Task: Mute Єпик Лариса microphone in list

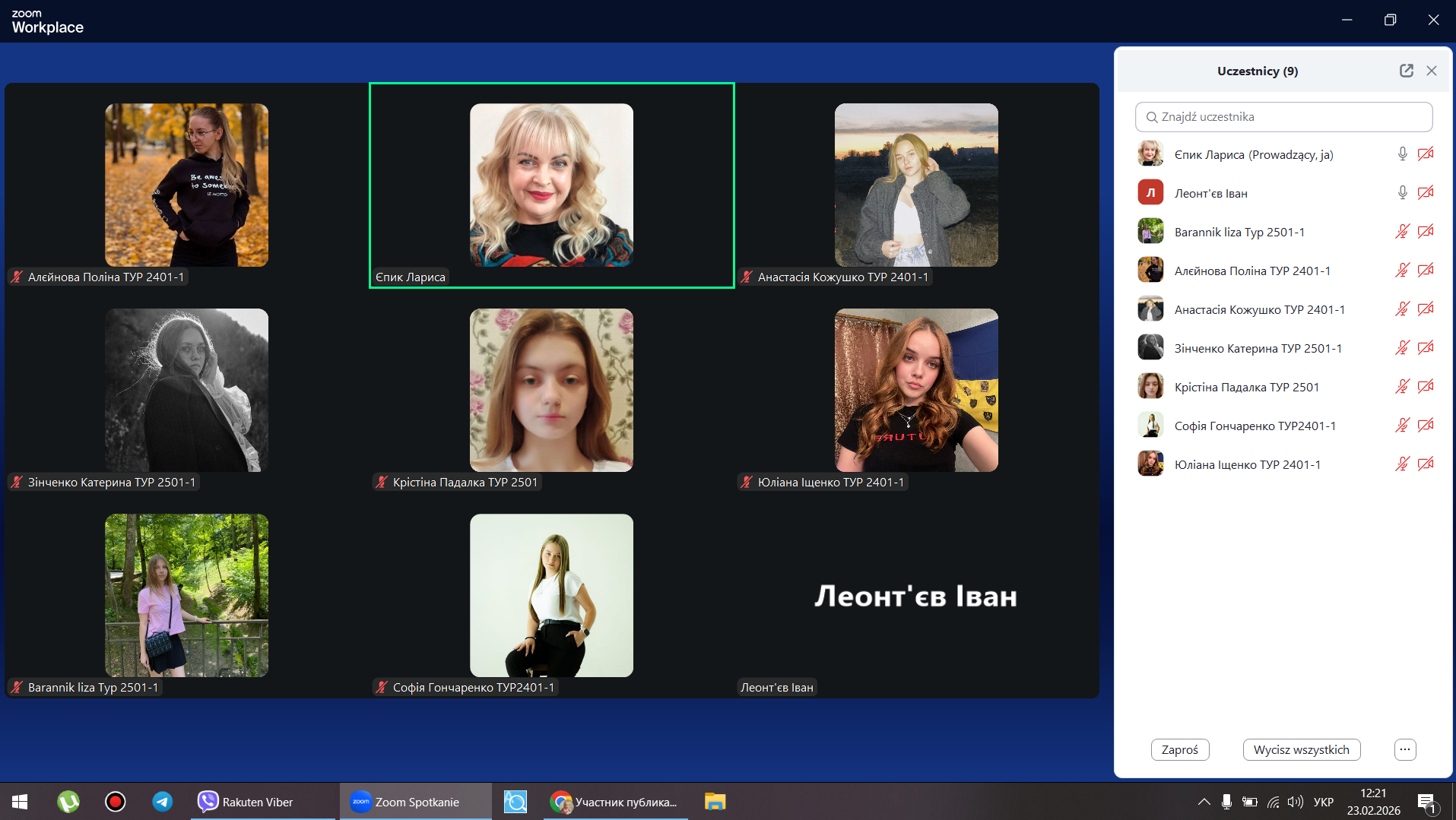Action: [x=1402, y=154]
